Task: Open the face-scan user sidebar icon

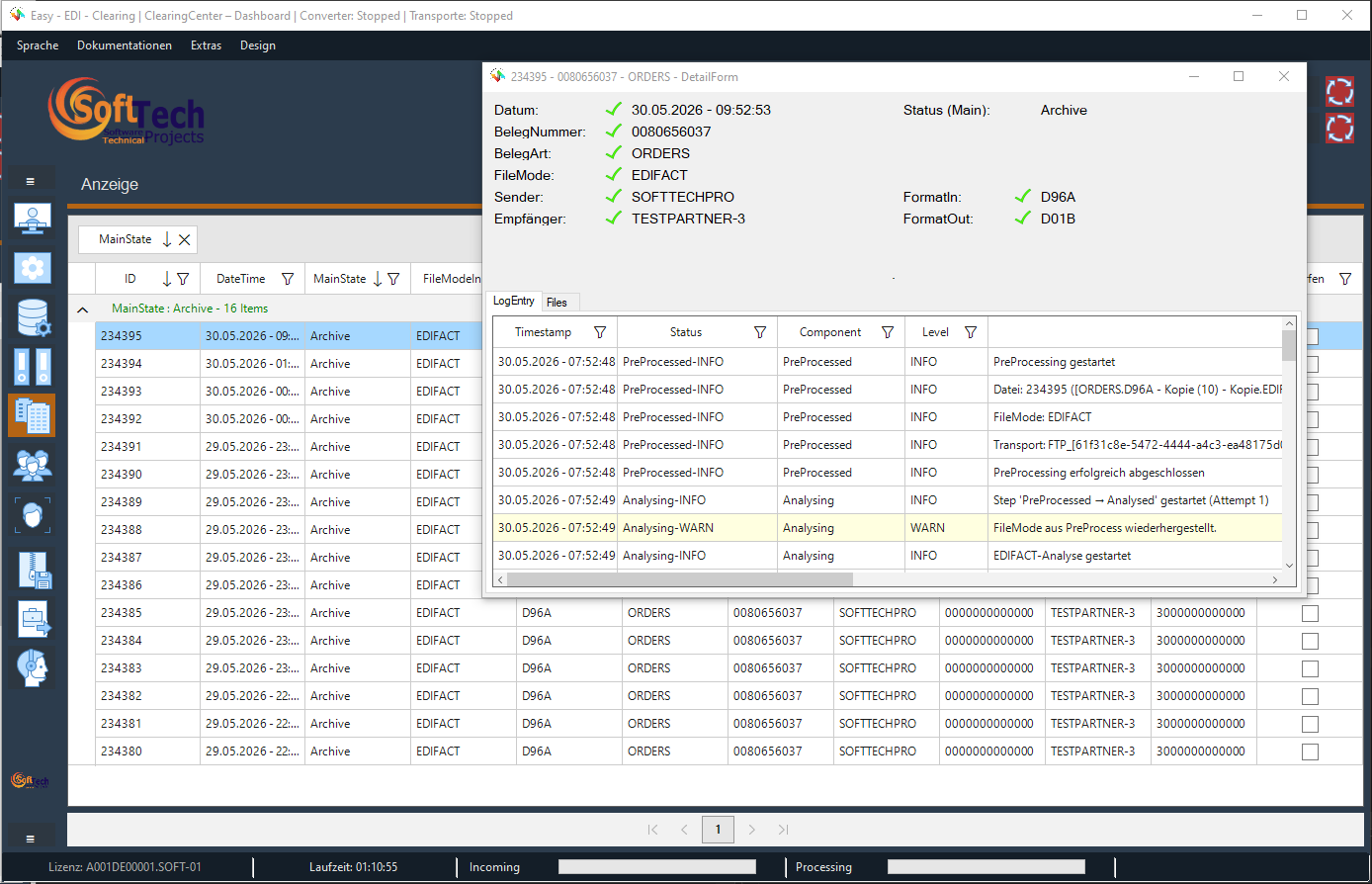Action: 33,515
